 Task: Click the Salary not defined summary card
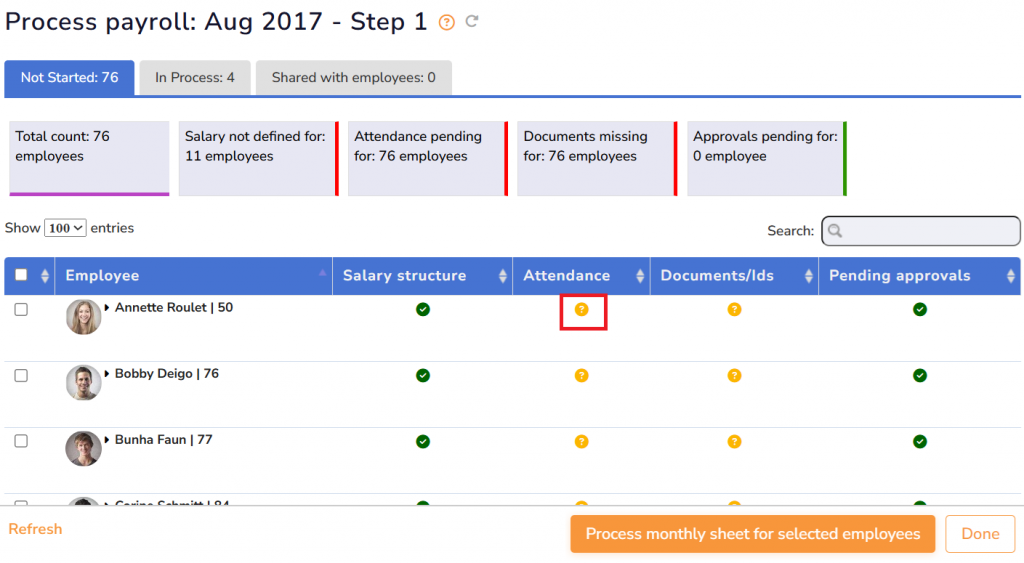pos(257,158)
